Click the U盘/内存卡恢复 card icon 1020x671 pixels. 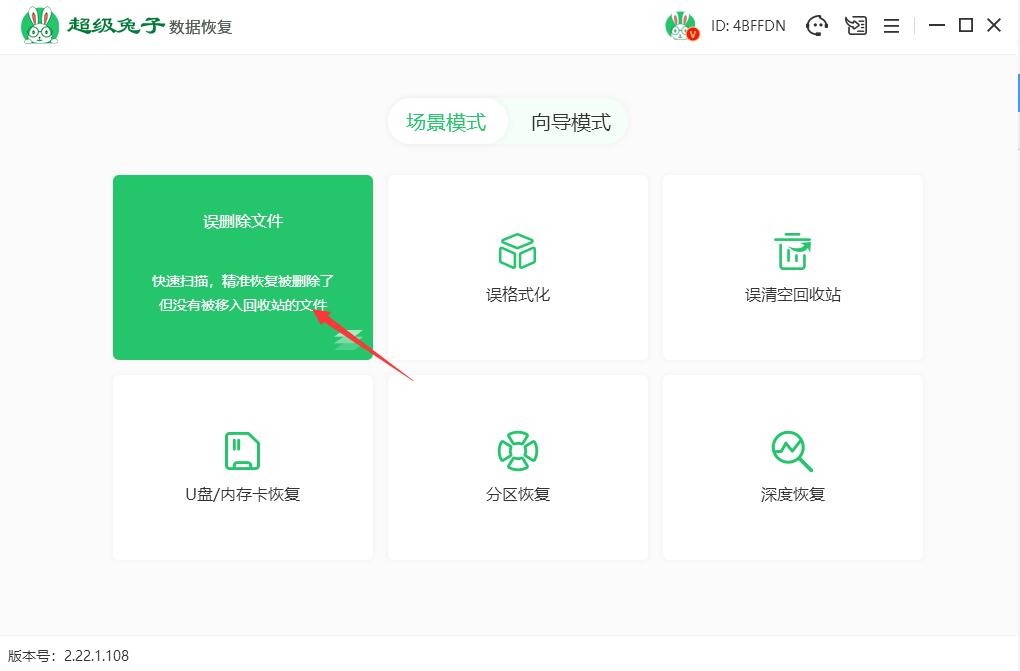point(242,450)
